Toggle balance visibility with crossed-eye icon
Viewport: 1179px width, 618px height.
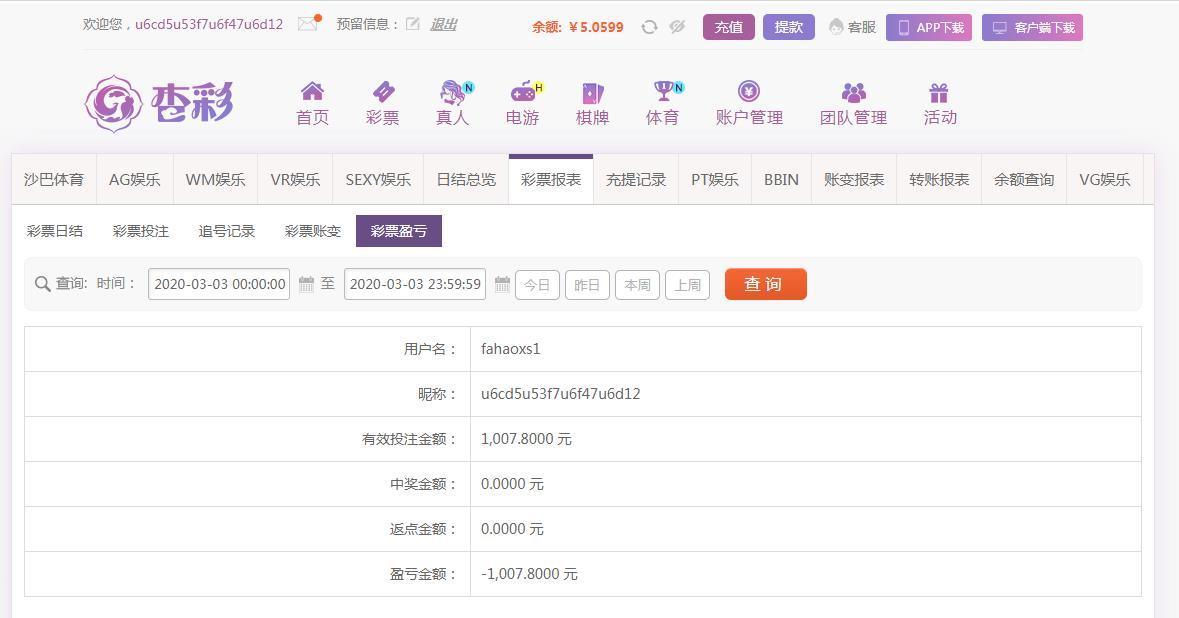point(677,27)
